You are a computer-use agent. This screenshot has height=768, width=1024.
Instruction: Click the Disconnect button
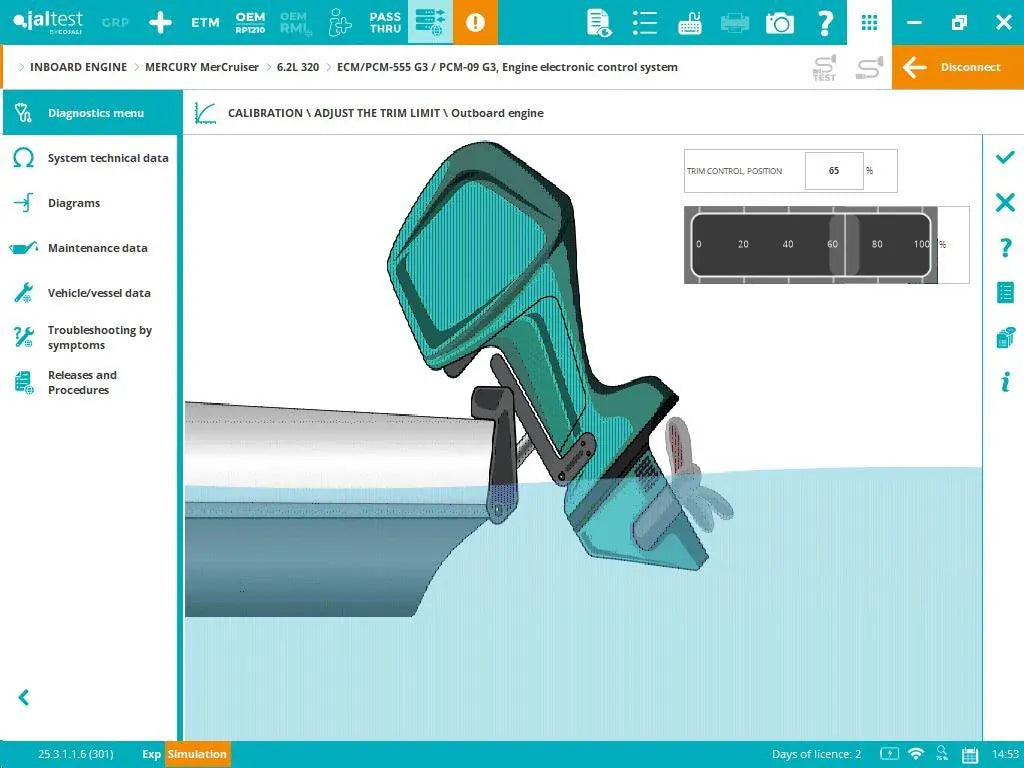pos(957,67)
